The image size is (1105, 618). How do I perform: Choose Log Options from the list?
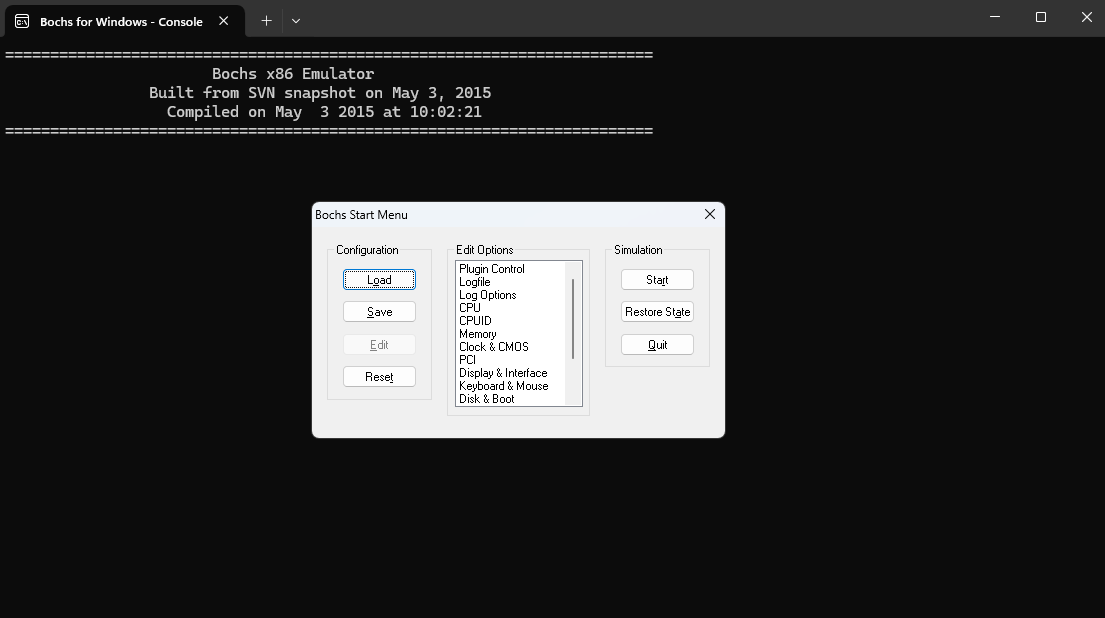pos(488,295)
